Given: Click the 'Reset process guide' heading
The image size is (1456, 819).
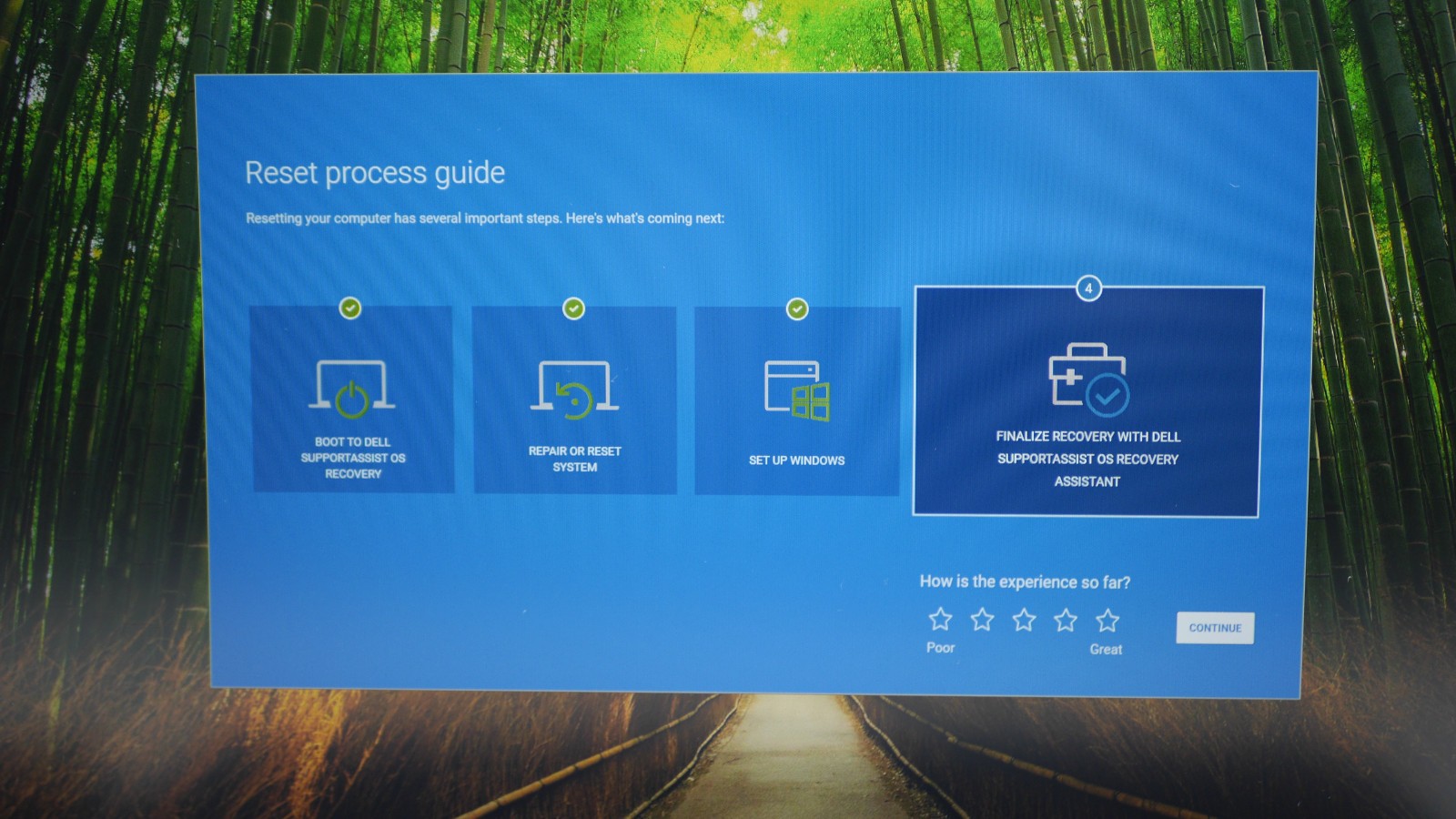Looking at the screenshot, I should 375,173.
